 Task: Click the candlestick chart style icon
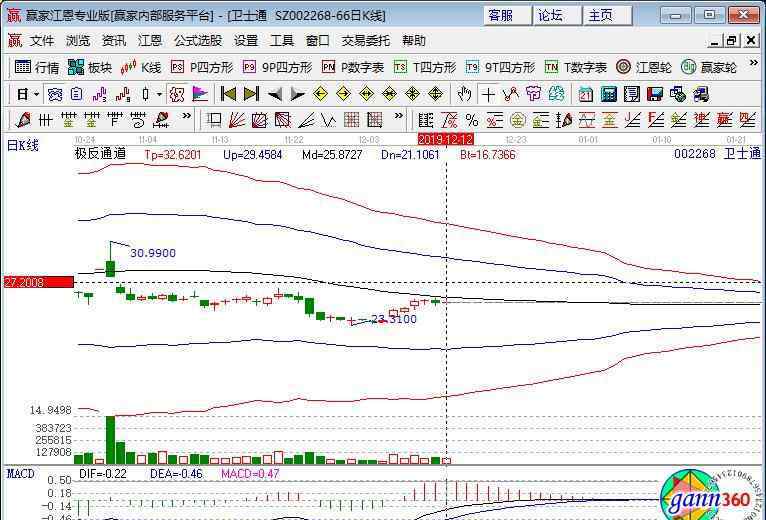[146, 94]
